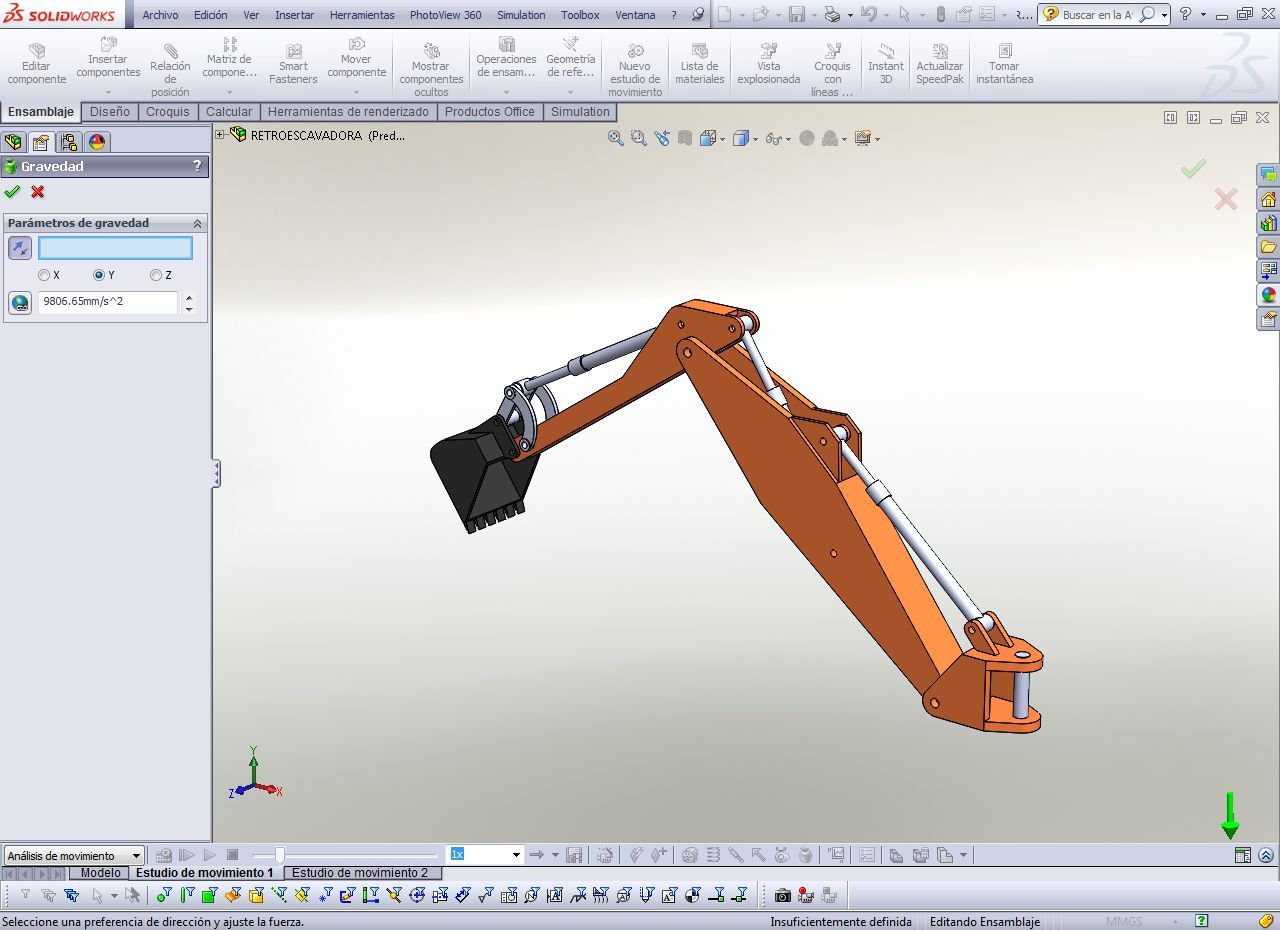
Task: Switch to Herramientas de renderizado tab
Action: [x=348, y=112]
